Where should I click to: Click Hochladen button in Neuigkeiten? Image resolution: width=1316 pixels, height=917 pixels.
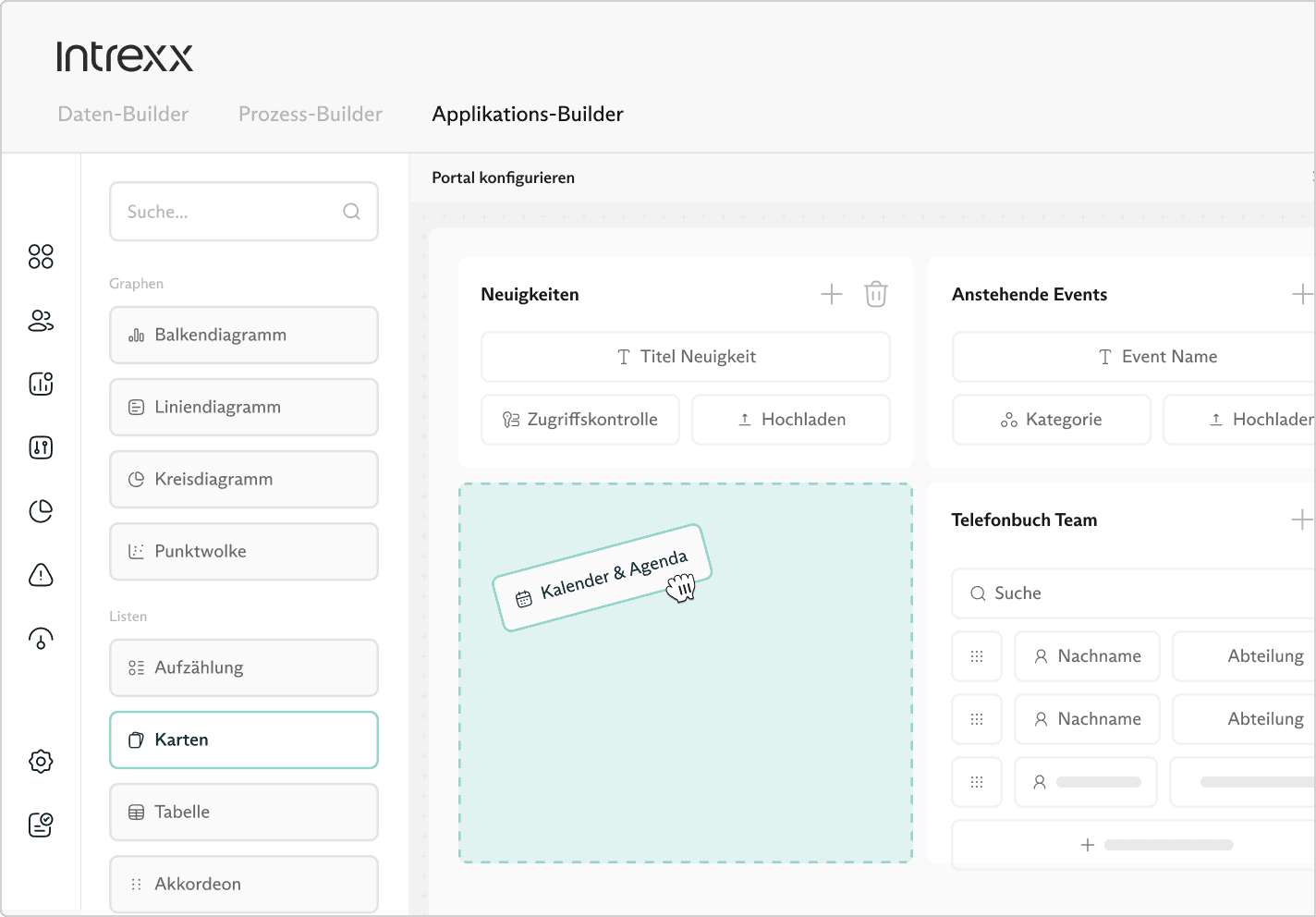click(x=791, y=420)
